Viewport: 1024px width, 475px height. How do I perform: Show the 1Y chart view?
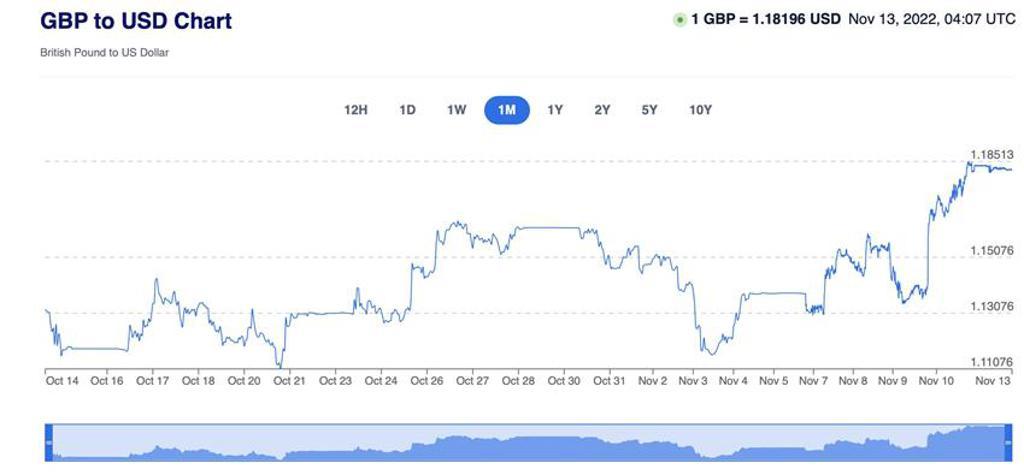point(555,110)
